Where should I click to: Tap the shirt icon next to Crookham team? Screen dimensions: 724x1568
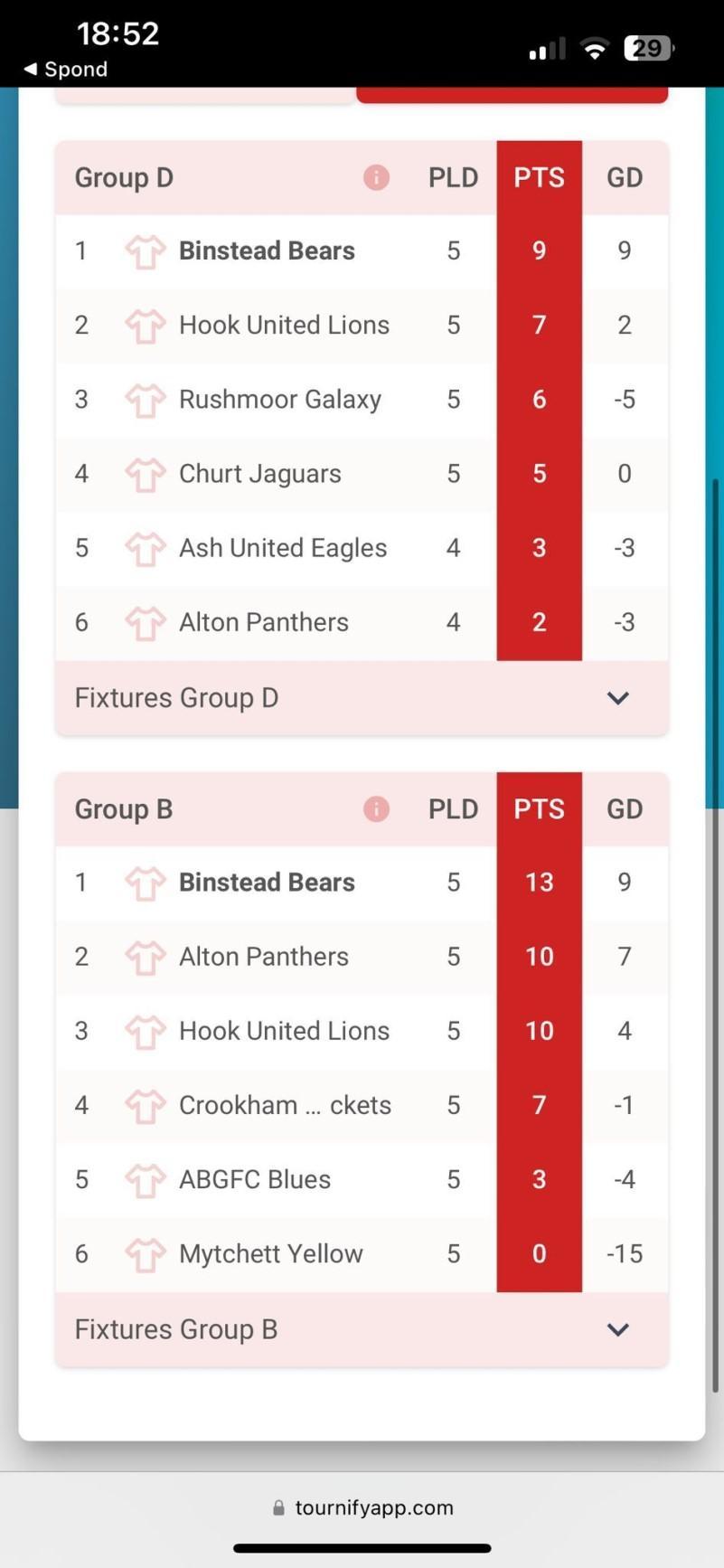point(145,1106)
